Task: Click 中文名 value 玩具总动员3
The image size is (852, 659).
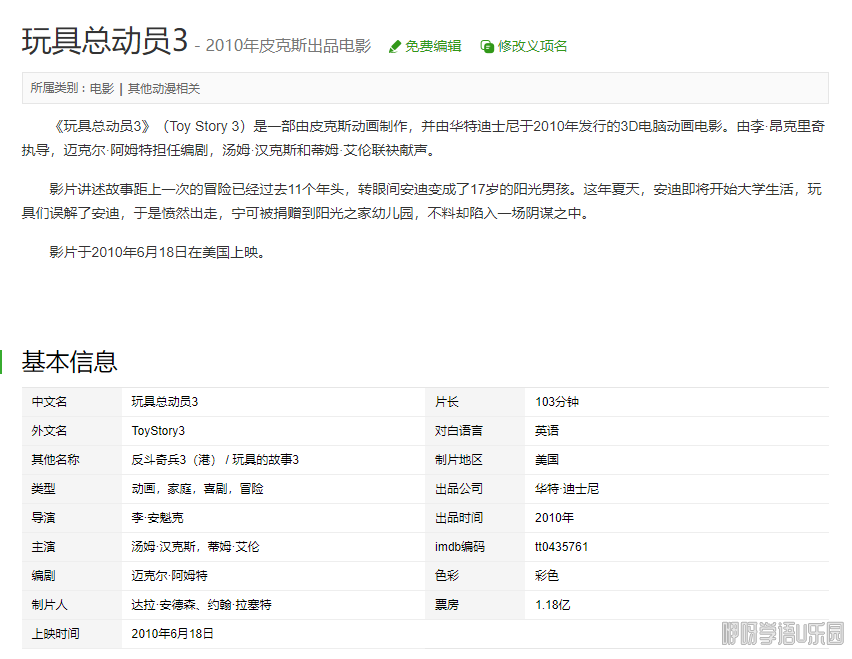Action: click(165, 402)
